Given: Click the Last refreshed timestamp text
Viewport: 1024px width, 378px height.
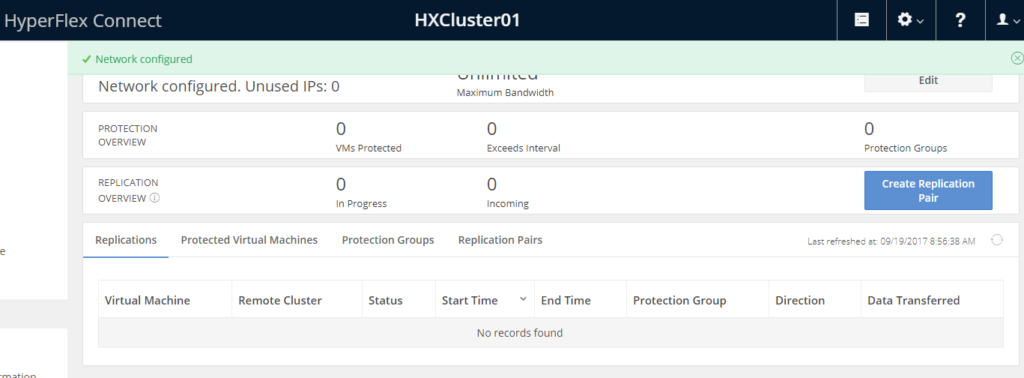Looking at the screenshot, I should [x=891, y=242].
